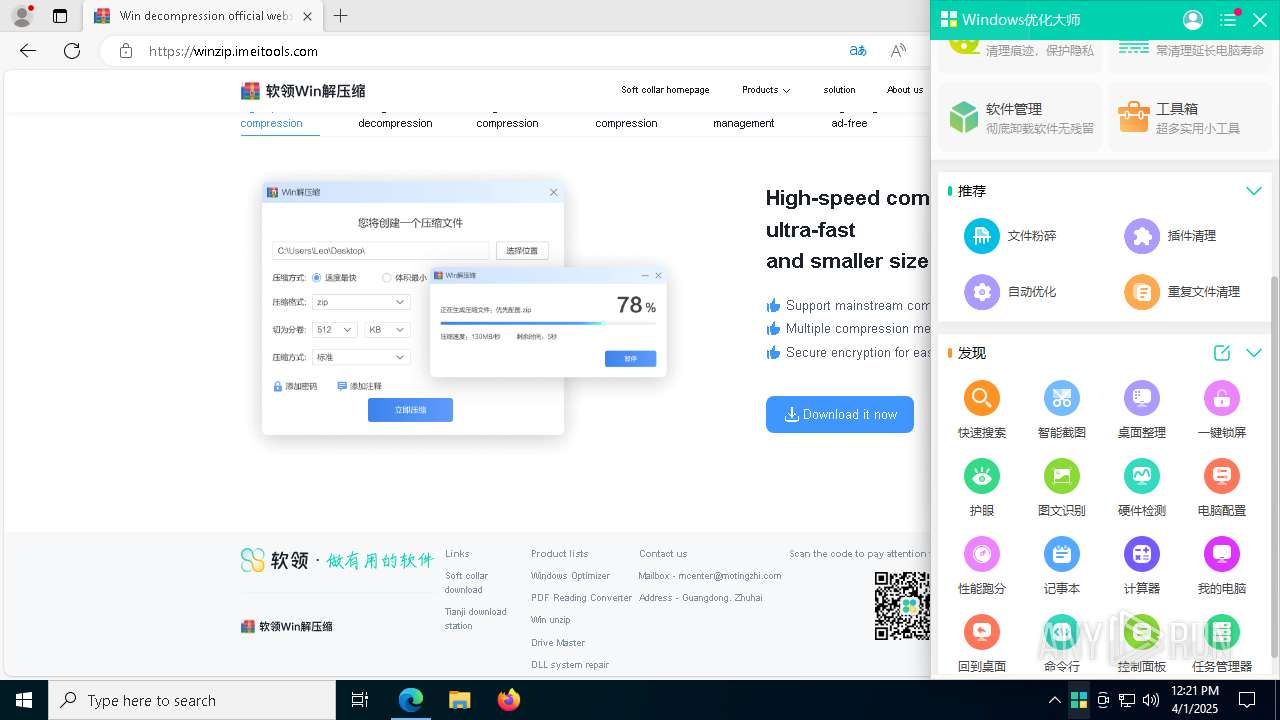Screen dimensions: 1280x720
Task: Edit the 发现 section shortcuts
Action: click(x=1222, y=353)
